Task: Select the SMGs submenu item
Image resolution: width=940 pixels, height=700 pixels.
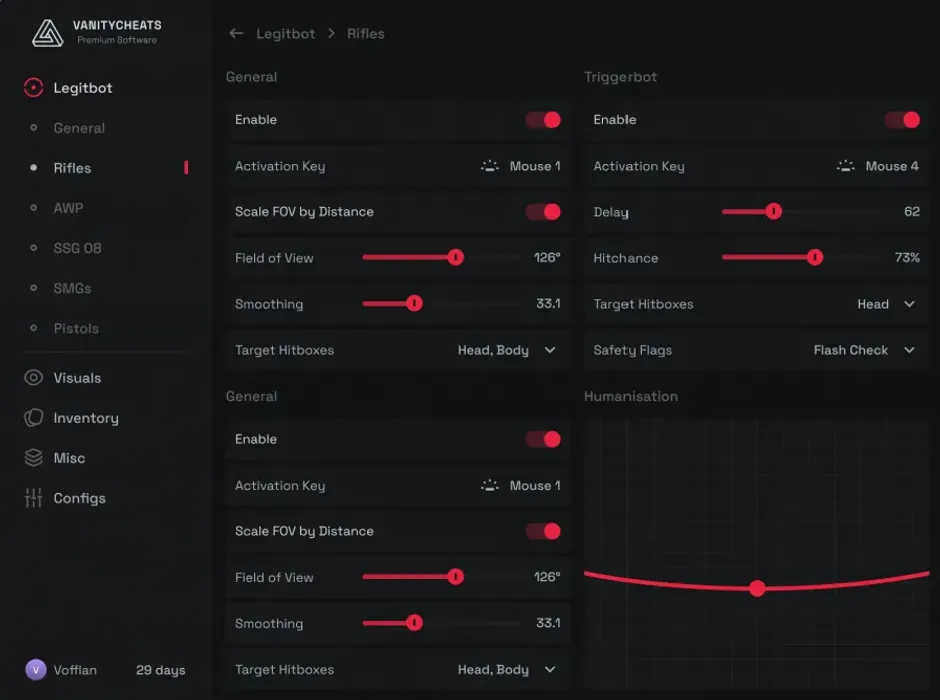Action: (x=73, y=288)
